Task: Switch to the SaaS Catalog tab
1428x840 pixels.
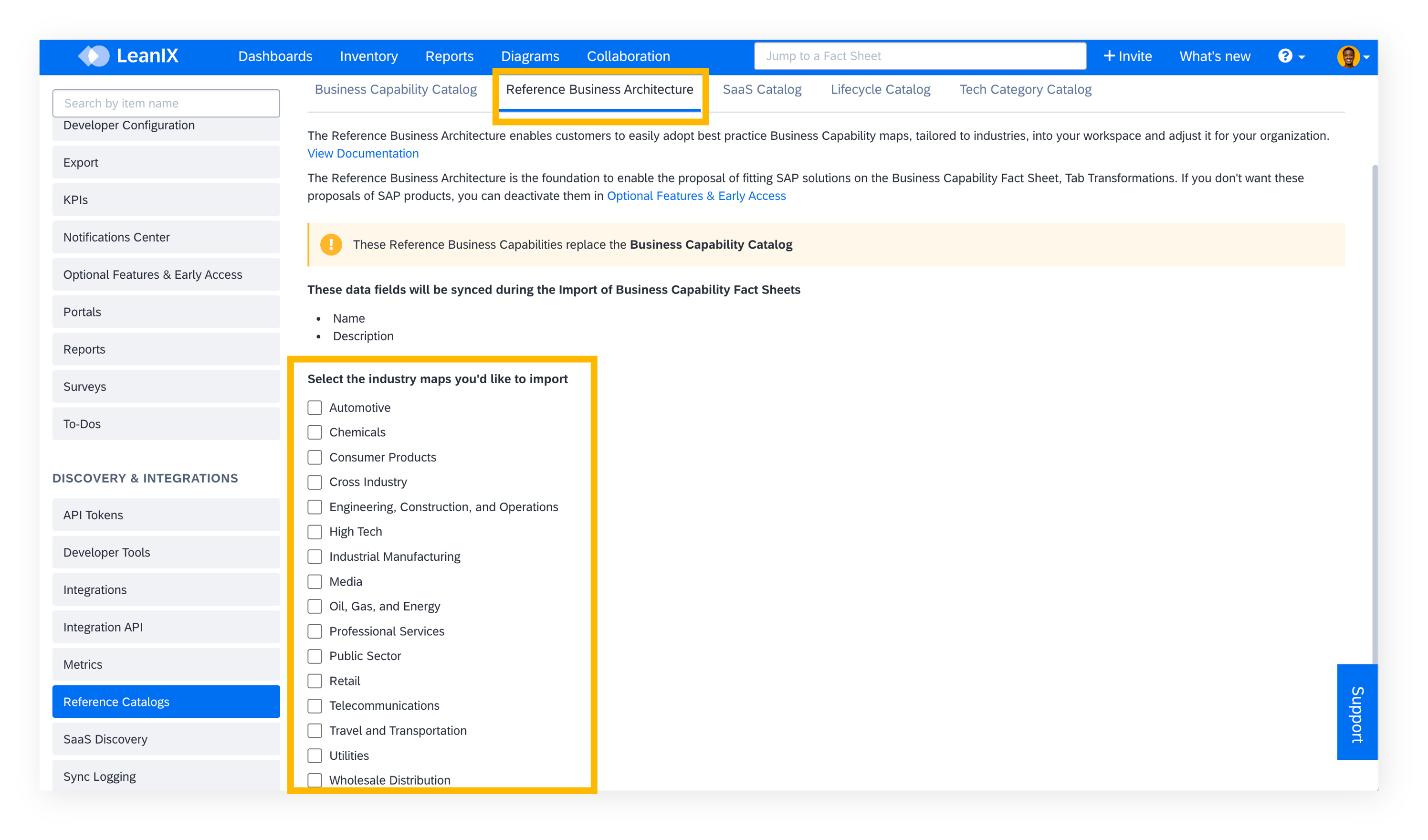Action: pyautogui.click(x=762, y=90)
